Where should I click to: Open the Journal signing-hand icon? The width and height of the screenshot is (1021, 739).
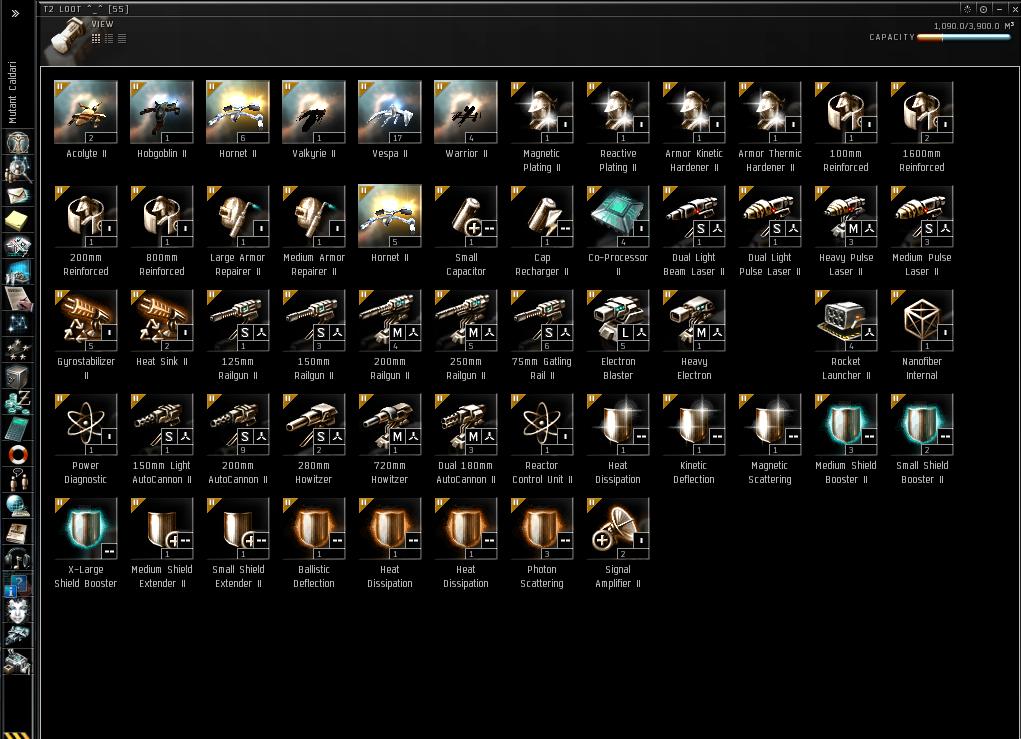(x=18, y=298)
